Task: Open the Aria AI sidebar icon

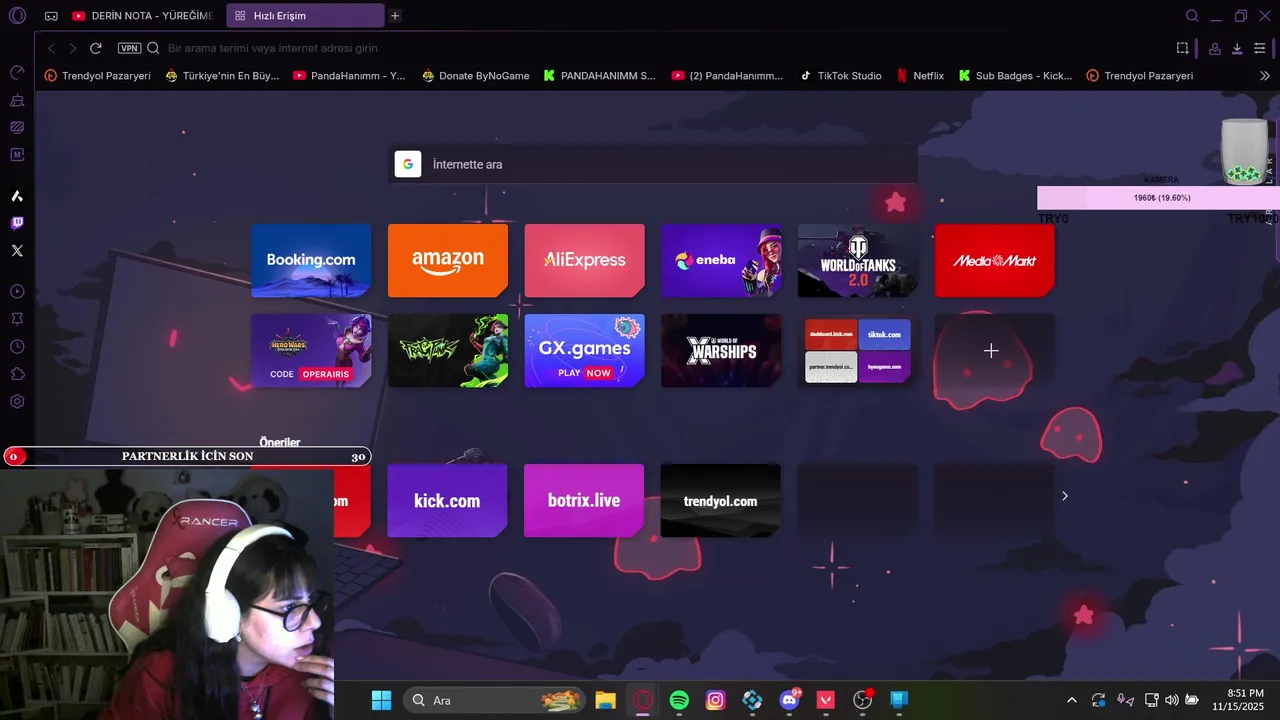Action: point(17,196)
